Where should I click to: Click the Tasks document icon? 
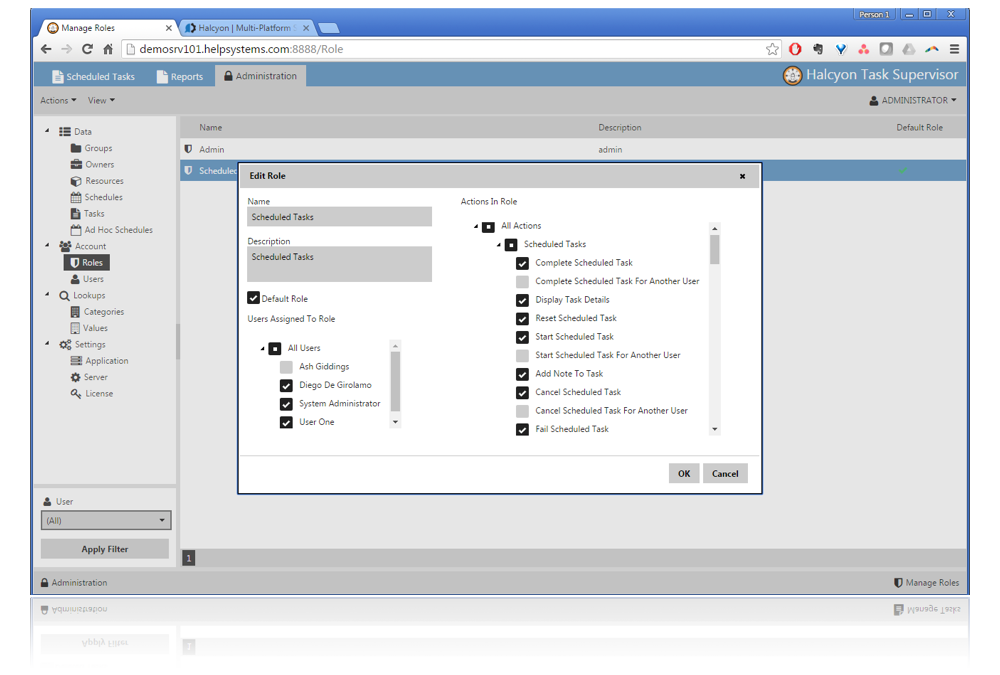pyautogui.click(x=76, y=214)
